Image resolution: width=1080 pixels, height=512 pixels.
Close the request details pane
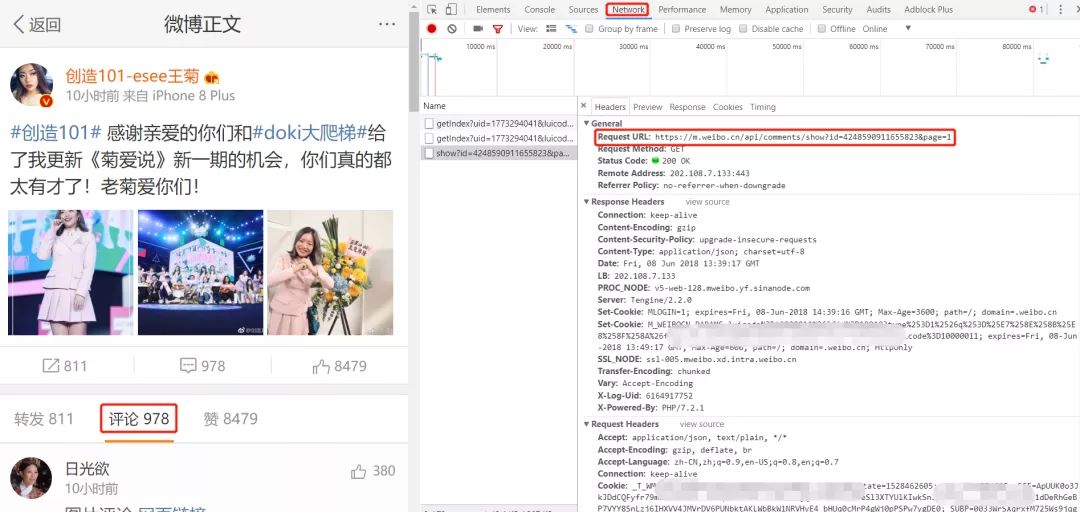pos(583,106)
